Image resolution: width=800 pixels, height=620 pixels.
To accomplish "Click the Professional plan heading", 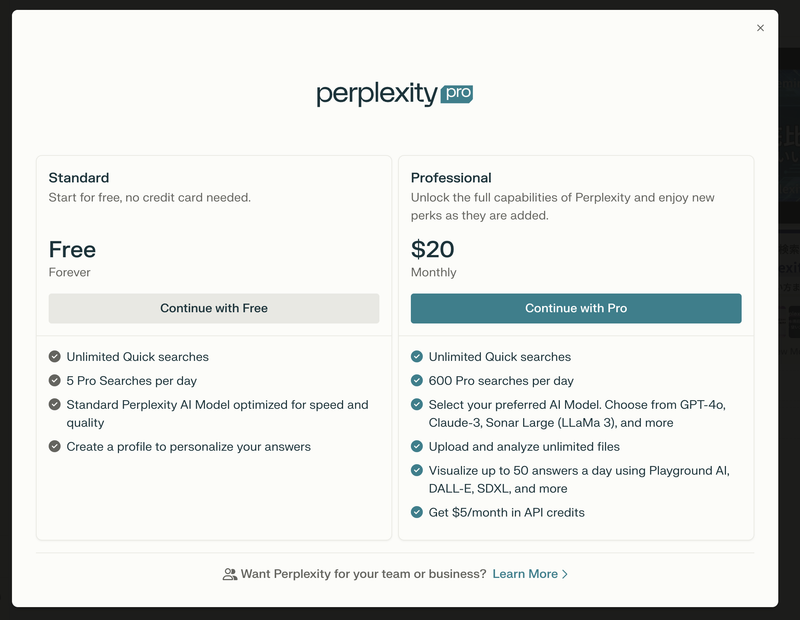I will pyautogui.click(x=451, y=178).
